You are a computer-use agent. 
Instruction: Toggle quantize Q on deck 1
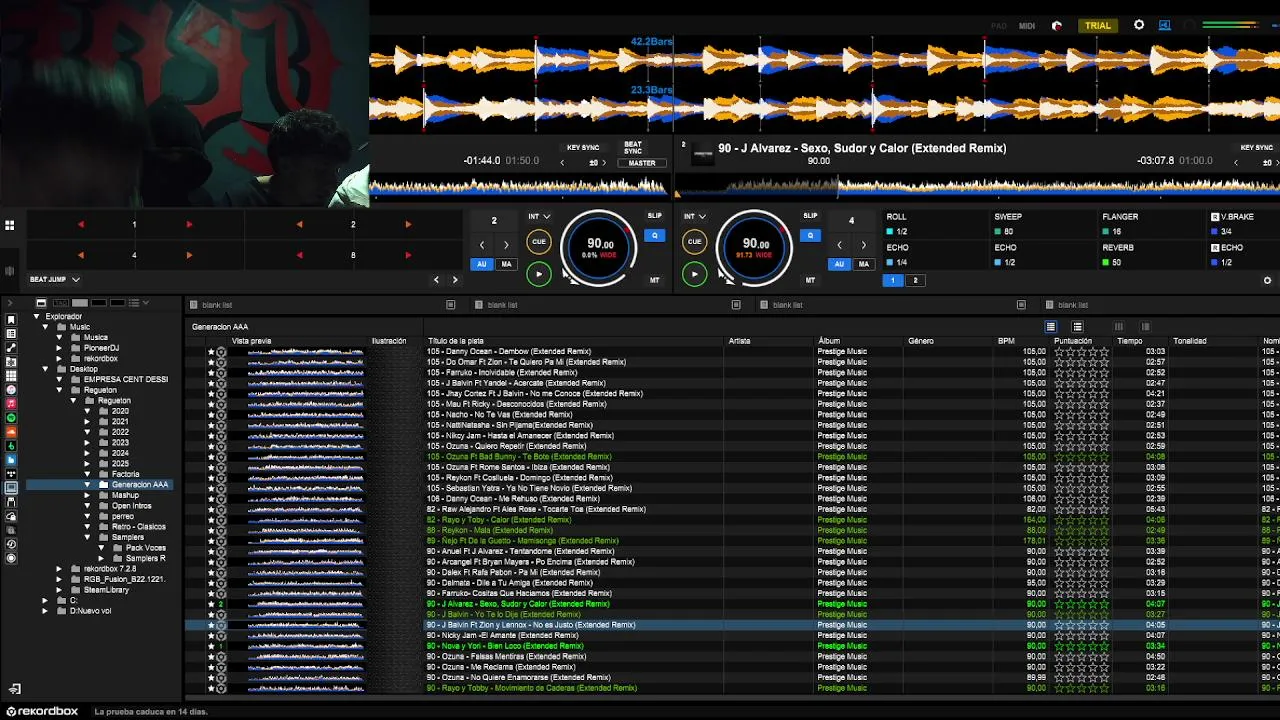(x=655, y=236)
